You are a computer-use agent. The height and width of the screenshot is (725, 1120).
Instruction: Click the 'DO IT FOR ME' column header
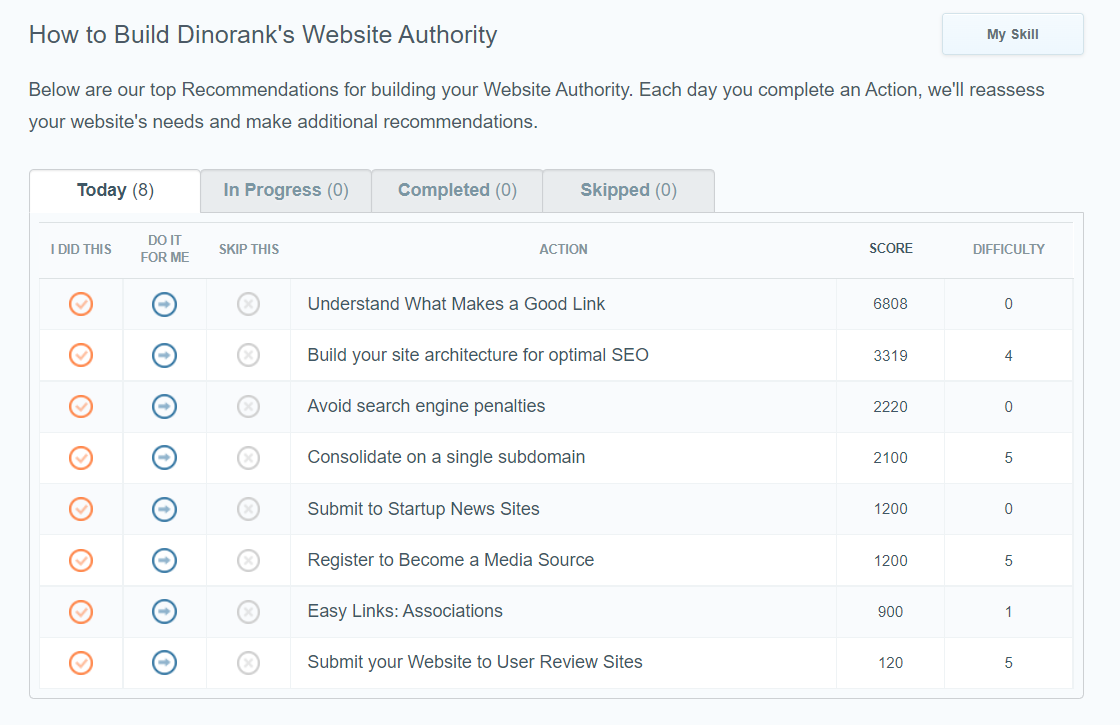click(164, 249)
